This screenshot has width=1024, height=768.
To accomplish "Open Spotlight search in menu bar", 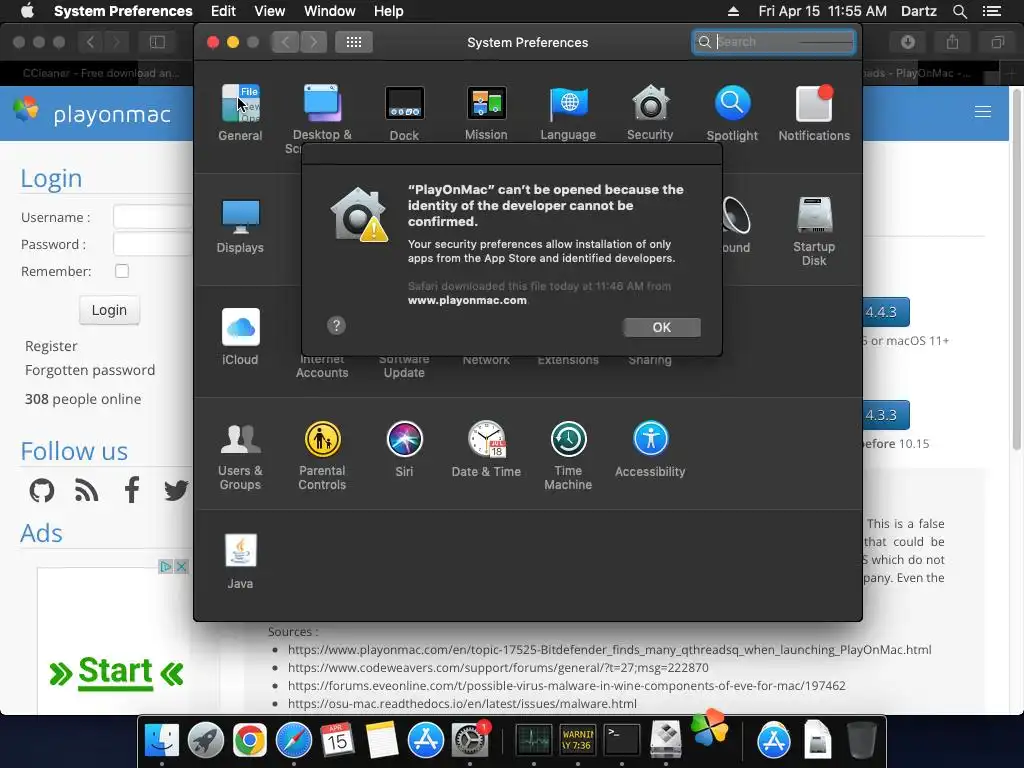I will (x=959, y=11).
